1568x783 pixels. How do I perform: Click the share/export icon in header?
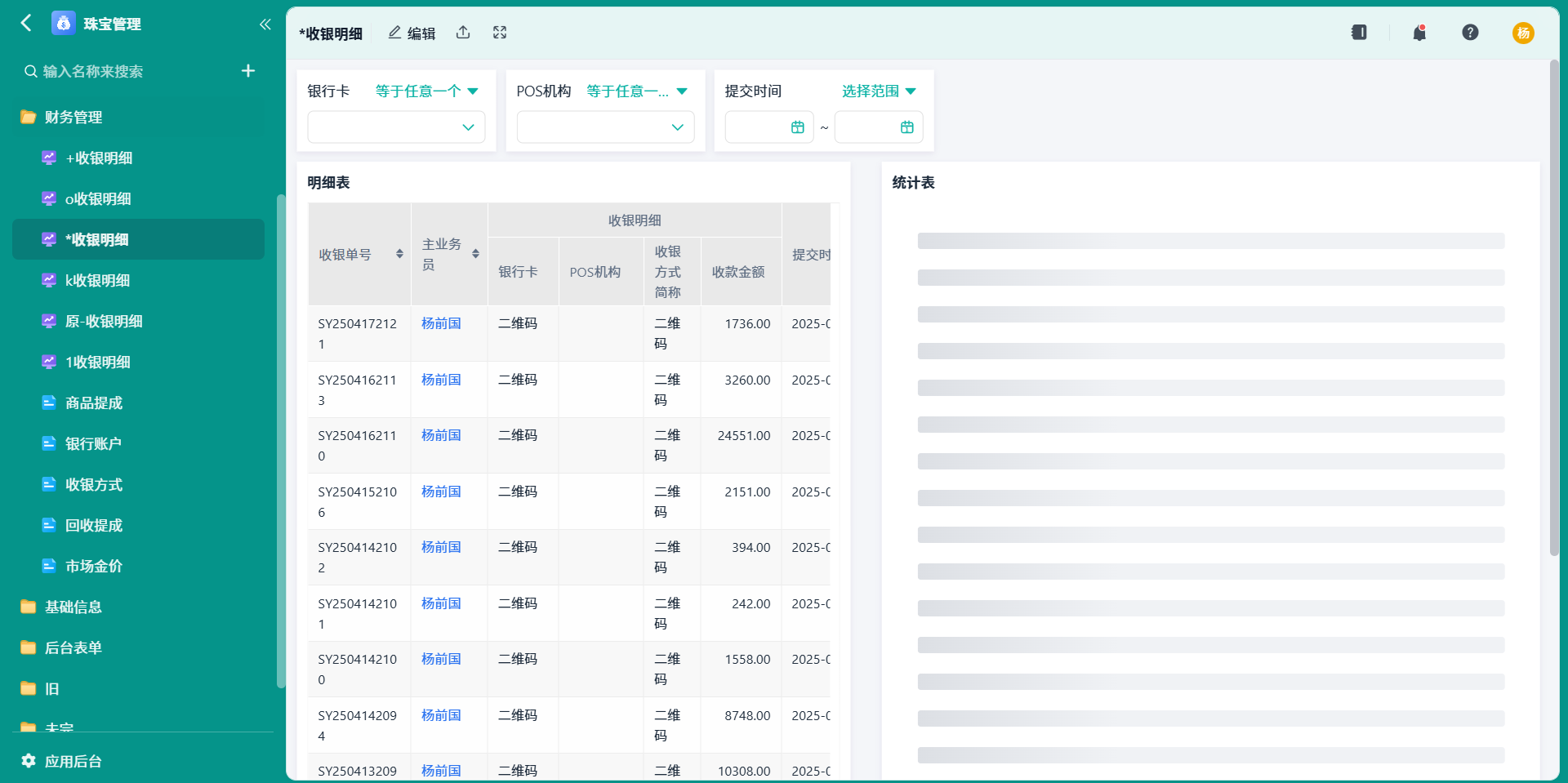(463, 33)
